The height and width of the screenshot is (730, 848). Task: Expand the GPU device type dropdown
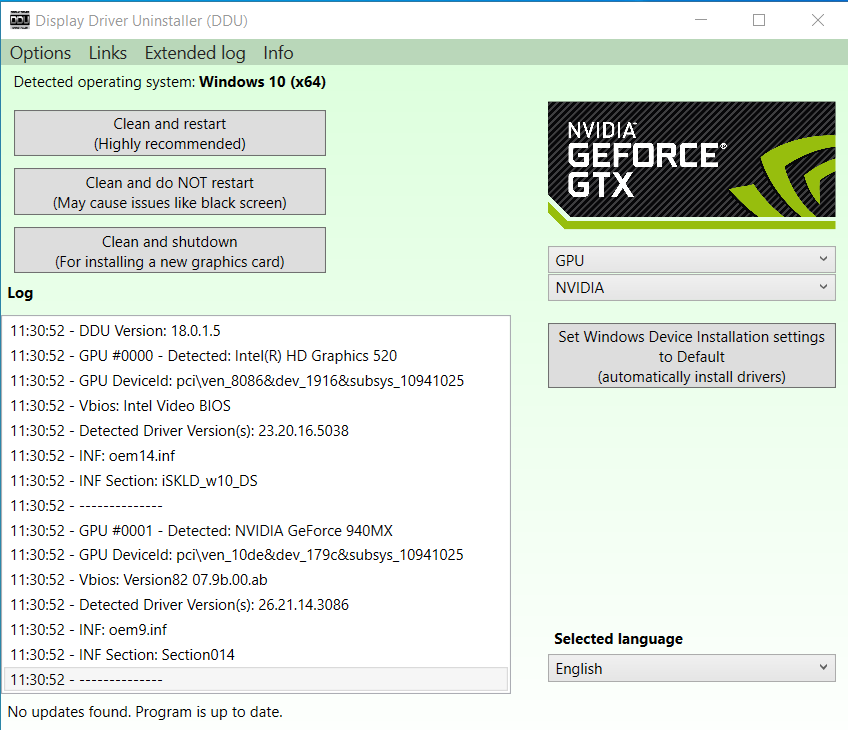coord(691,260)
